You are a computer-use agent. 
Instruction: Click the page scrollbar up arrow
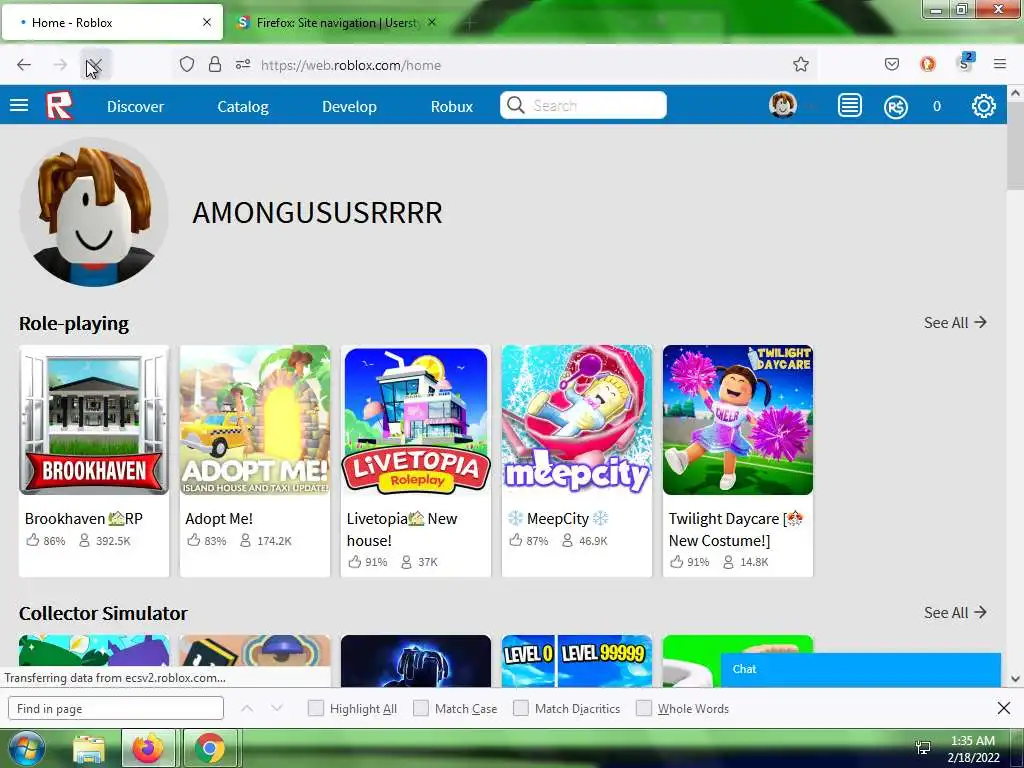[x=1016, y=93]
